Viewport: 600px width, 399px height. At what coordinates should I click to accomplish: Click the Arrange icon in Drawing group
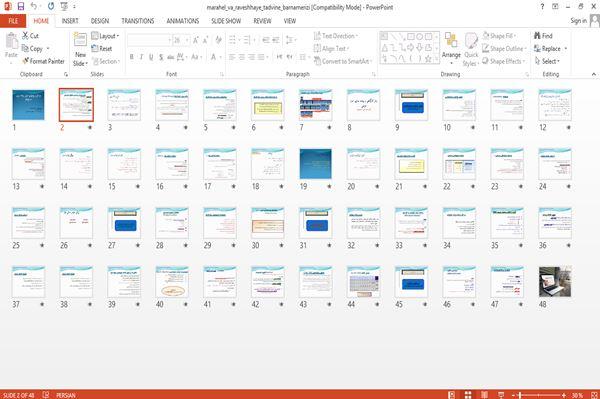(451, 41)
